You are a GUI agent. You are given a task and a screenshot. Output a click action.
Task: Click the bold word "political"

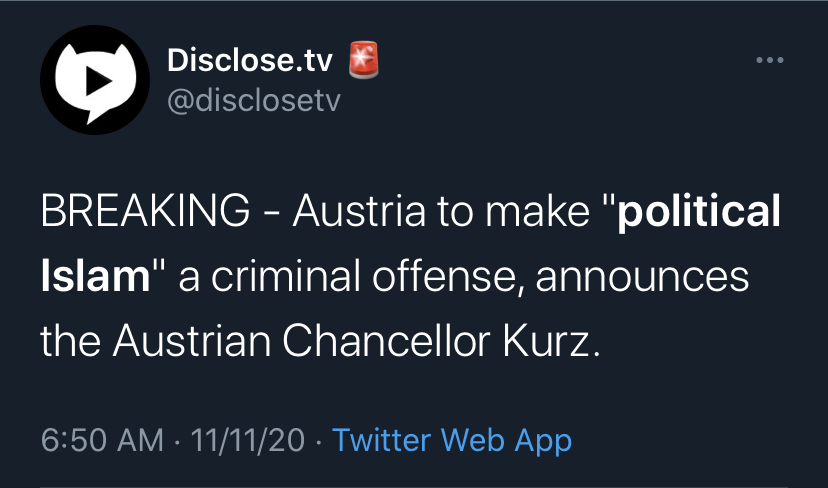pos(699,212)
